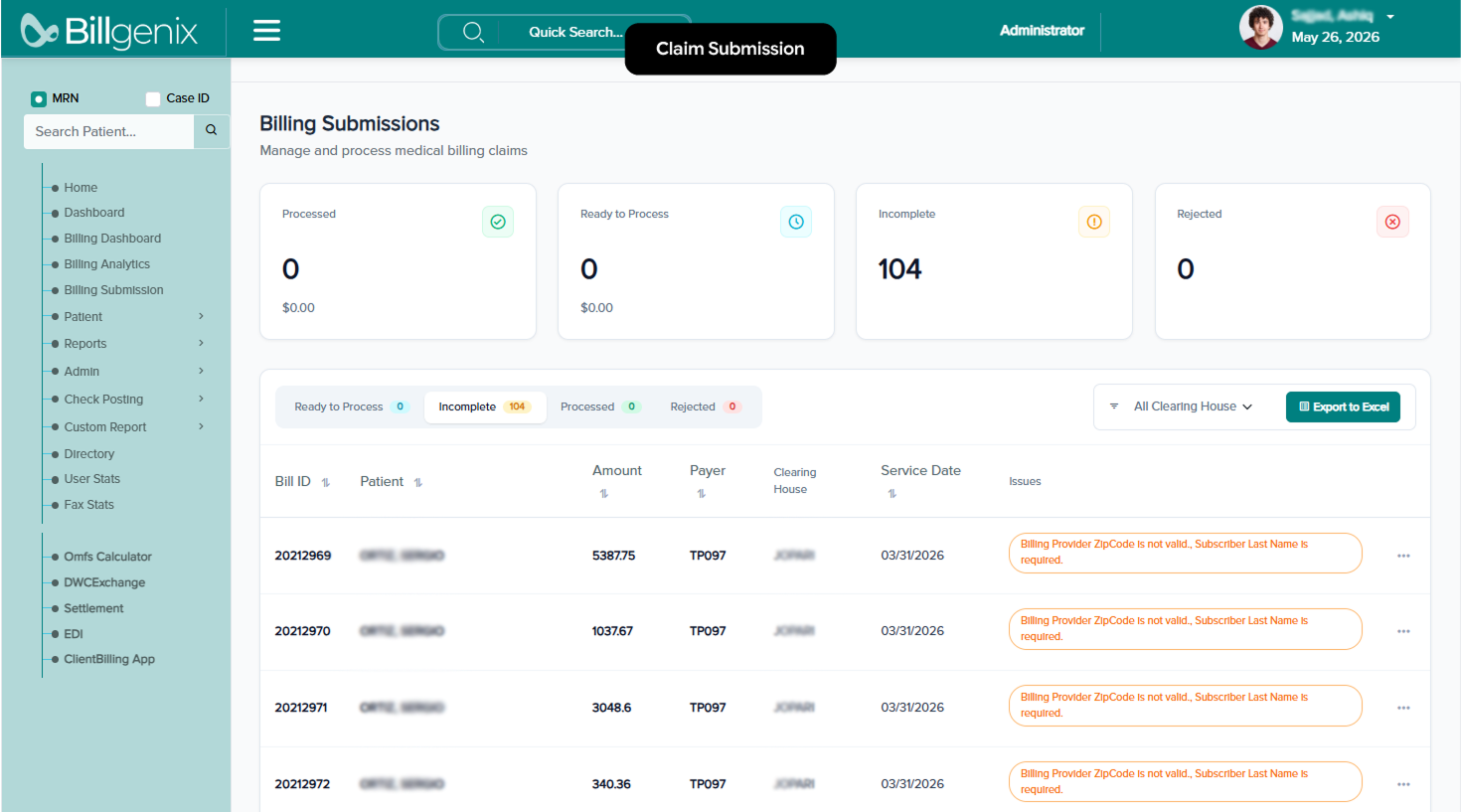Open actions menu for bill 20212971
1461x812 pixels.
point(1403,708)
